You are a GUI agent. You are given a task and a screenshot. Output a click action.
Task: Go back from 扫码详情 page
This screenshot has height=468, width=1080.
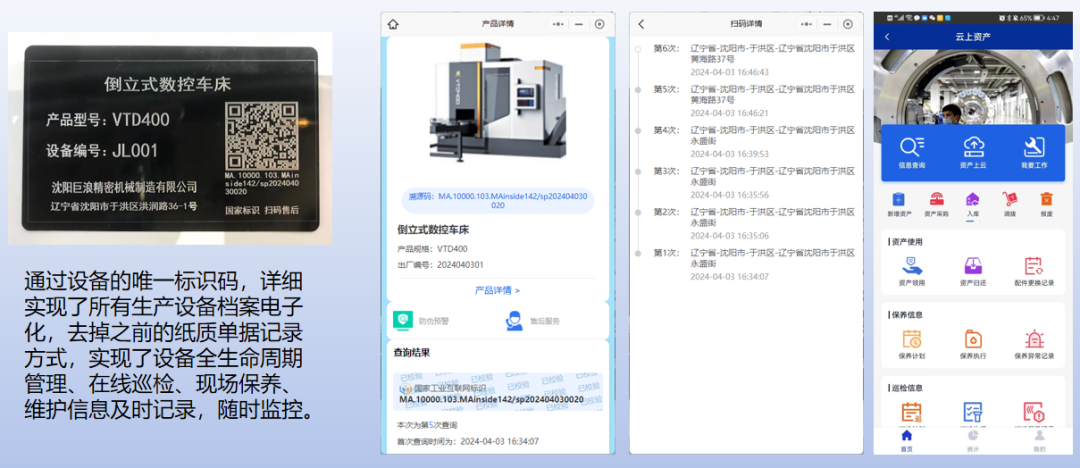(x=641, y=24)
